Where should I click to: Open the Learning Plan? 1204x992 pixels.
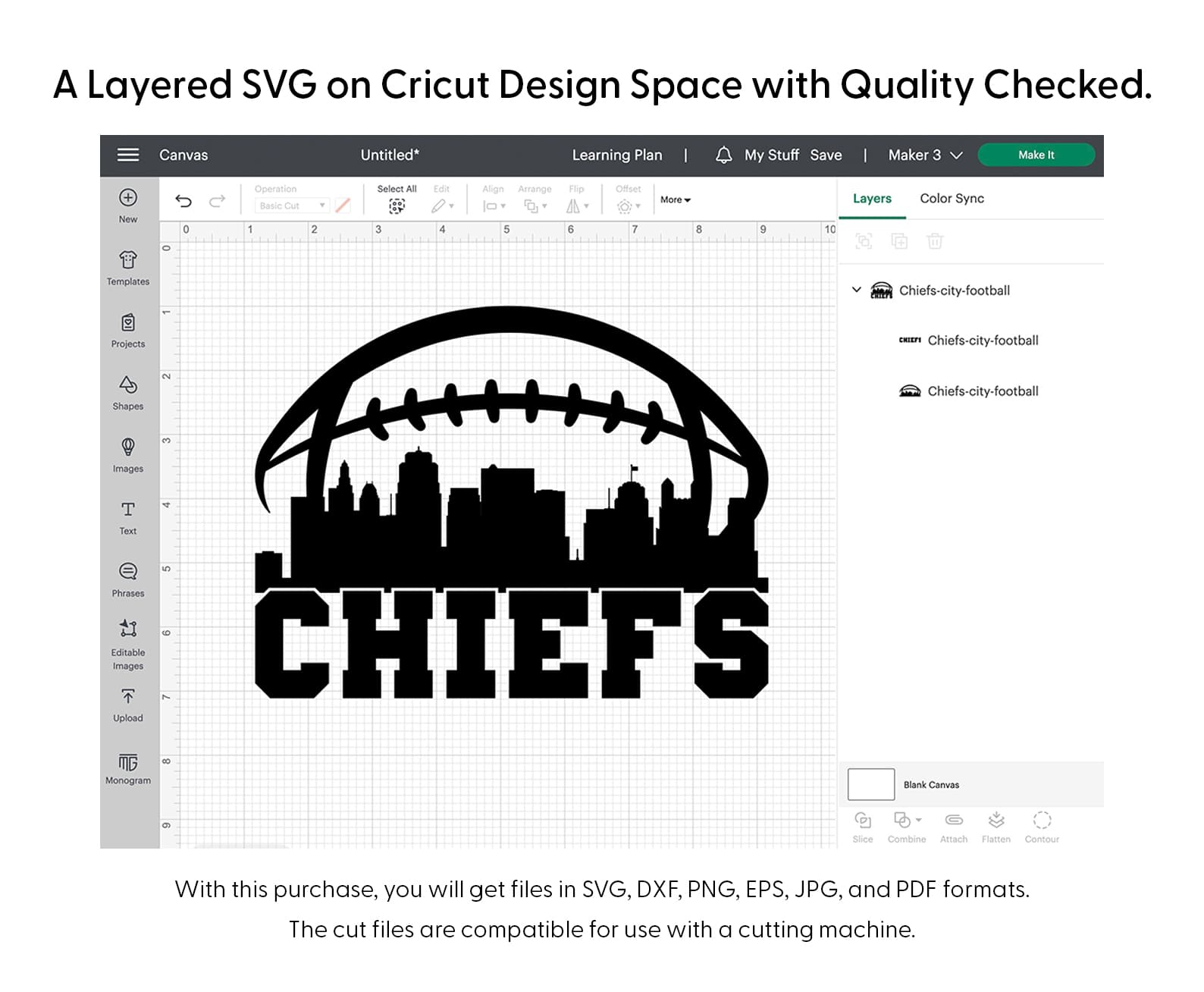pyautogui.click(x=617, y=155)
